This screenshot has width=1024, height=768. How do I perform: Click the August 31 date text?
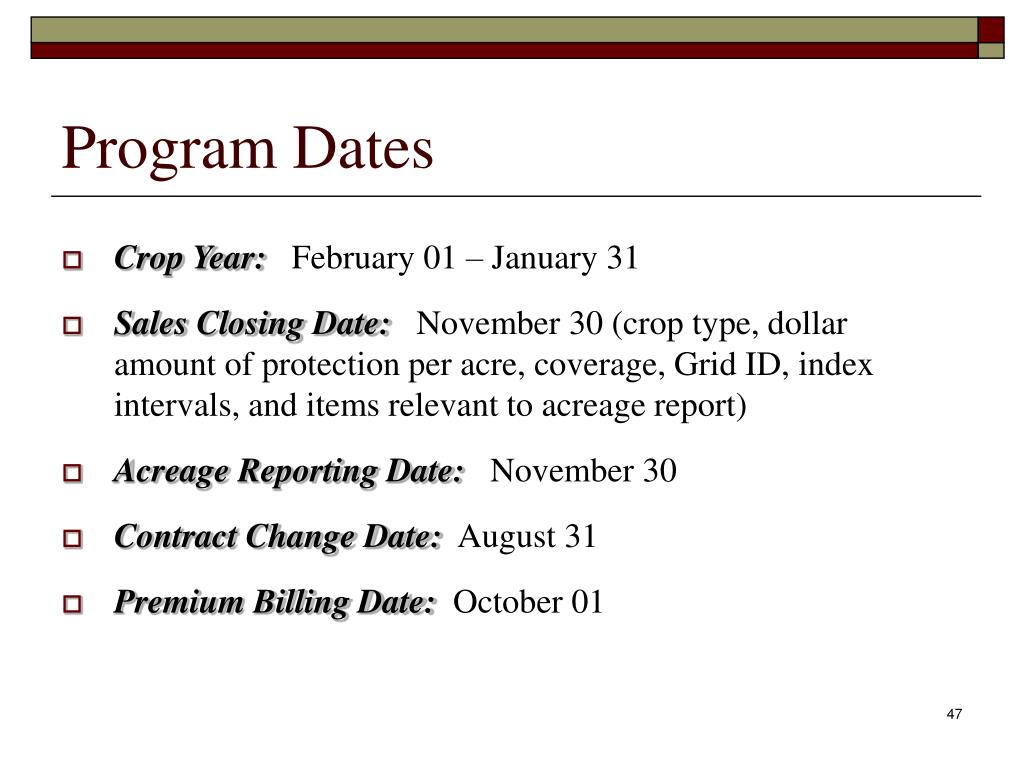click(x=527, y=536)
